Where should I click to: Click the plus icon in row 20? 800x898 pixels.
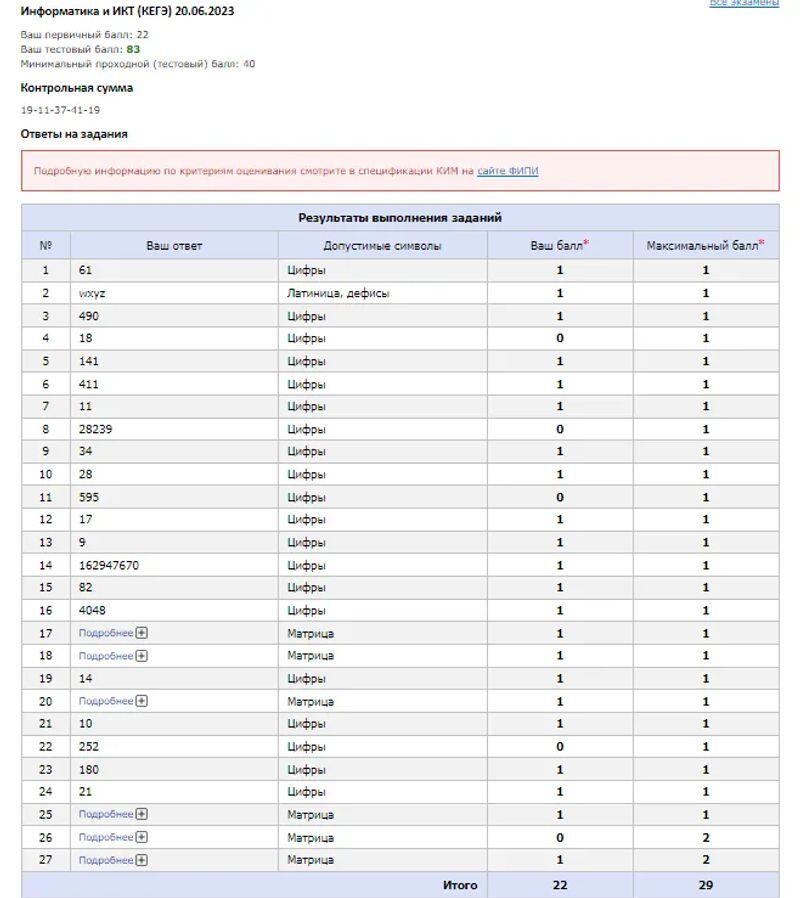(142, 701)
